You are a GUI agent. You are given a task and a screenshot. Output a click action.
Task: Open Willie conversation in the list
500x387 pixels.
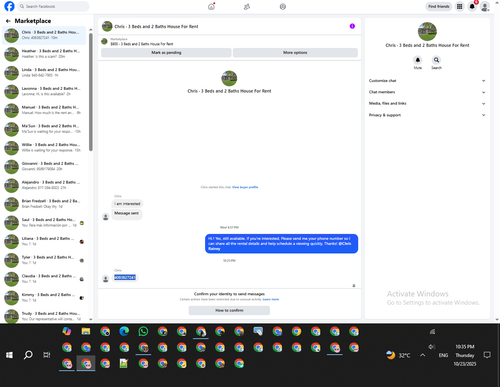click(44, 147)
